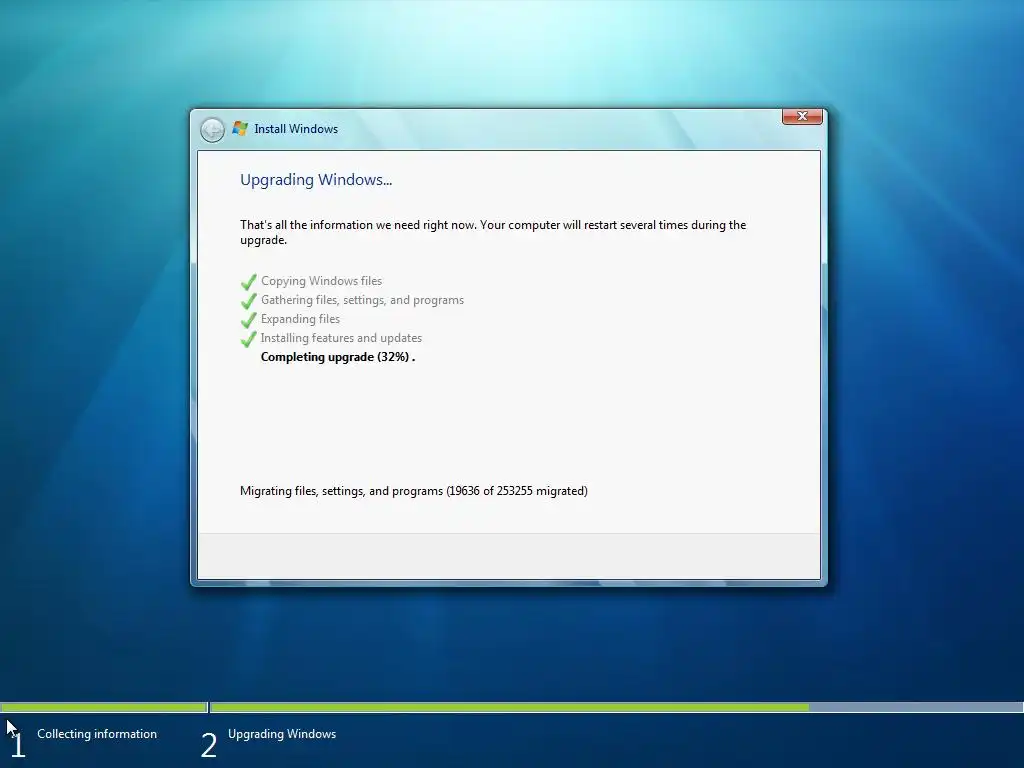Click the checkmark next to Copying Windows files
This screenshot has width=1024, height=768.
pos(249,282)
